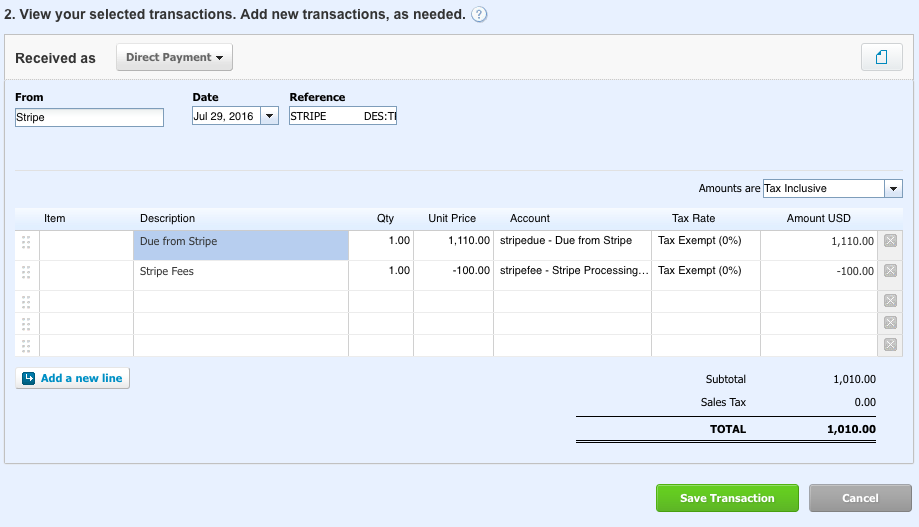This screenshot has width=919, height=527.
Task: Delete the third empty line row
Action: point(890,300)
